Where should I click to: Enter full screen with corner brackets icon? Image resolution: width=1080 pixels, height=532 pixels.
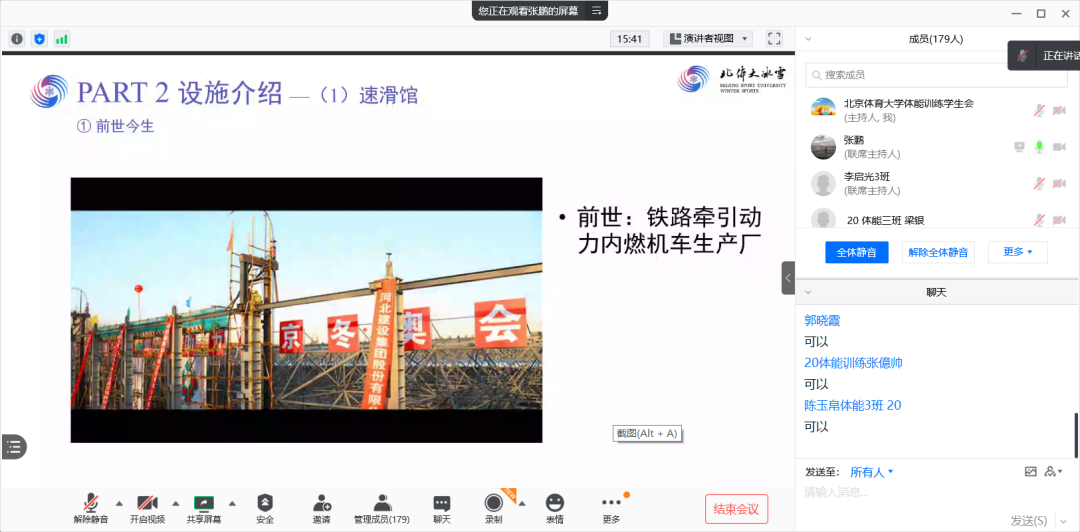click(774, 39)
